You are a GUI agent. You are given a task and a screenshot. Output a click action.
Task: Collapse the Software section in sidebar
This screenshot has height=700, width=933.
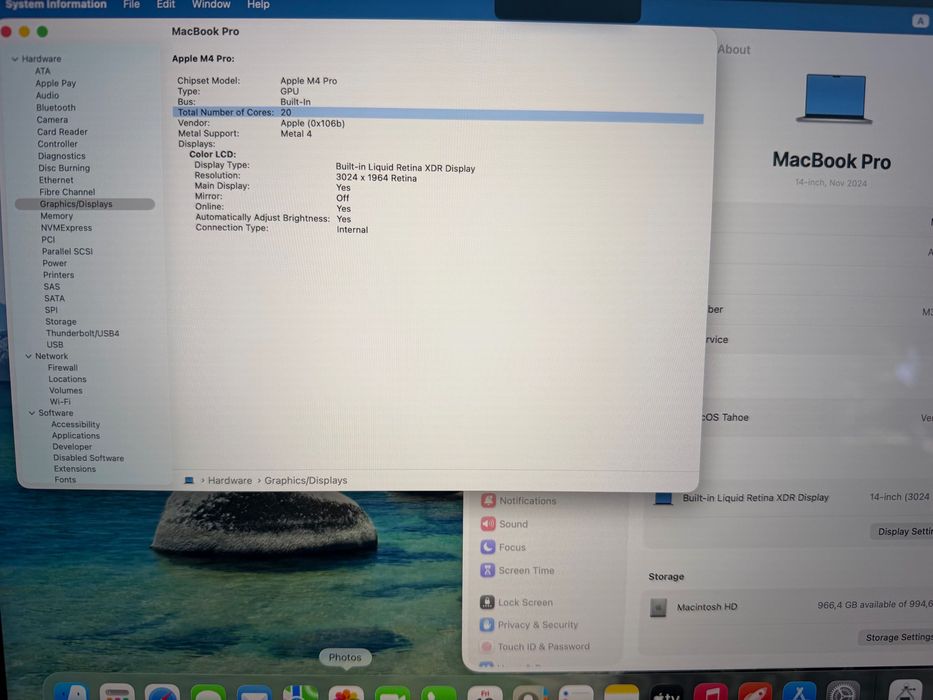point(32,412)
